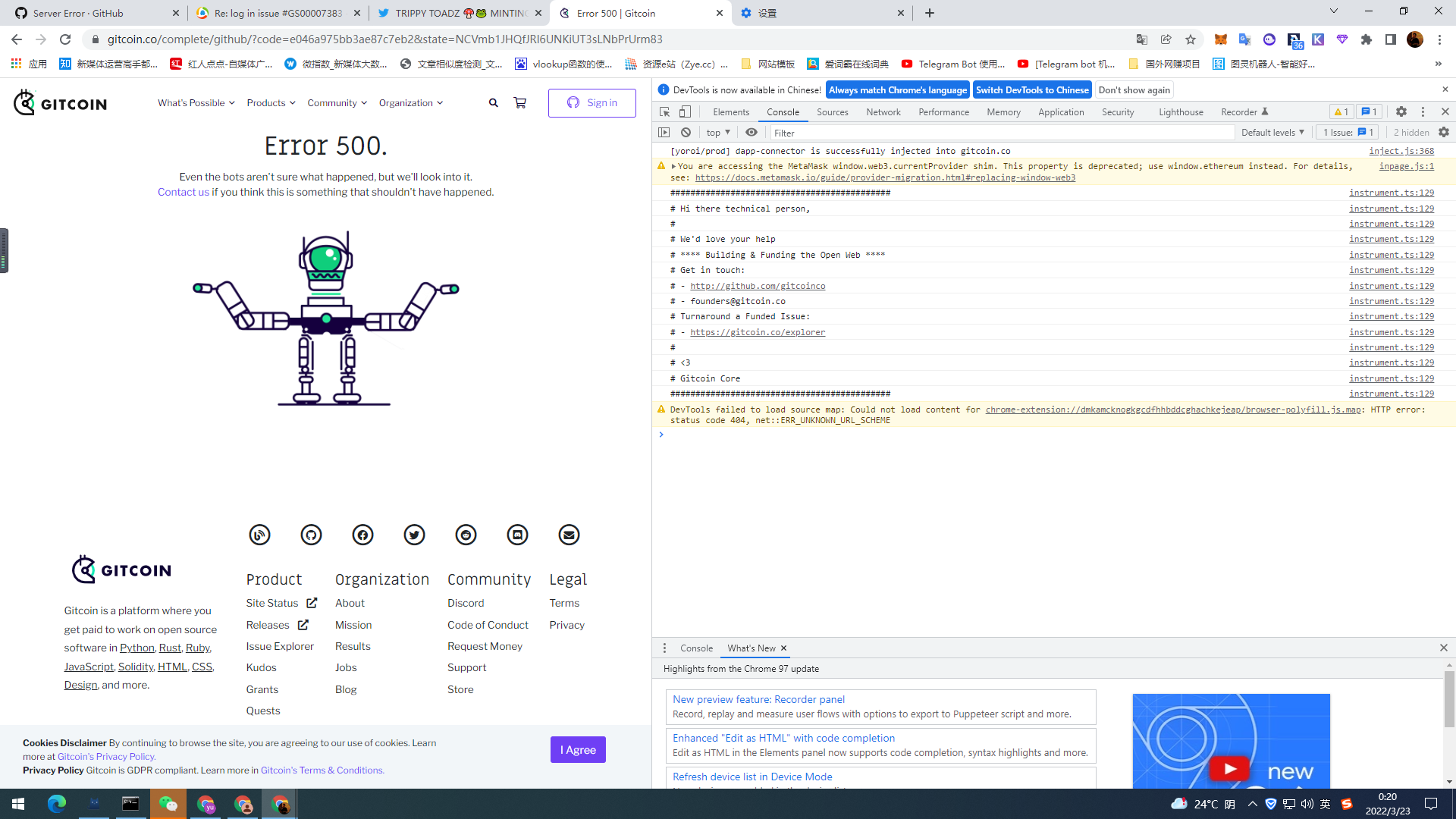
Task: Open DevTools customize three-dot menu
Action: (x=1423, y=112)
